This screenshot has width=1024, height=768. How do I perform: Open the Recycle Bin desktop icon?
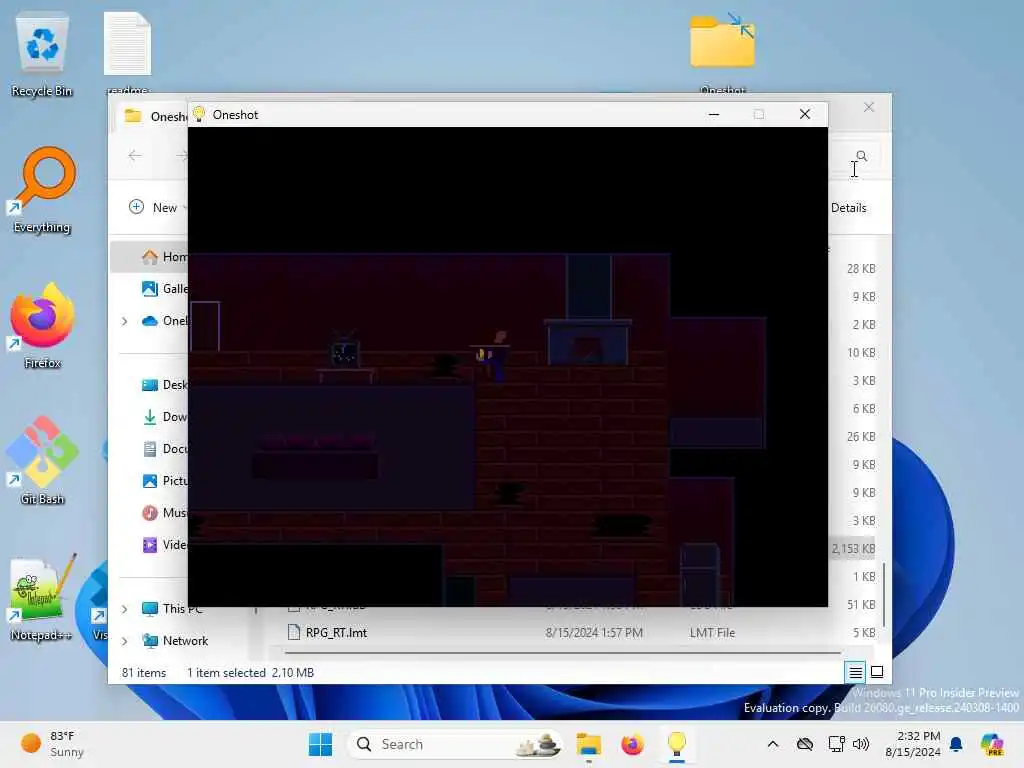(x=42, y=56)
